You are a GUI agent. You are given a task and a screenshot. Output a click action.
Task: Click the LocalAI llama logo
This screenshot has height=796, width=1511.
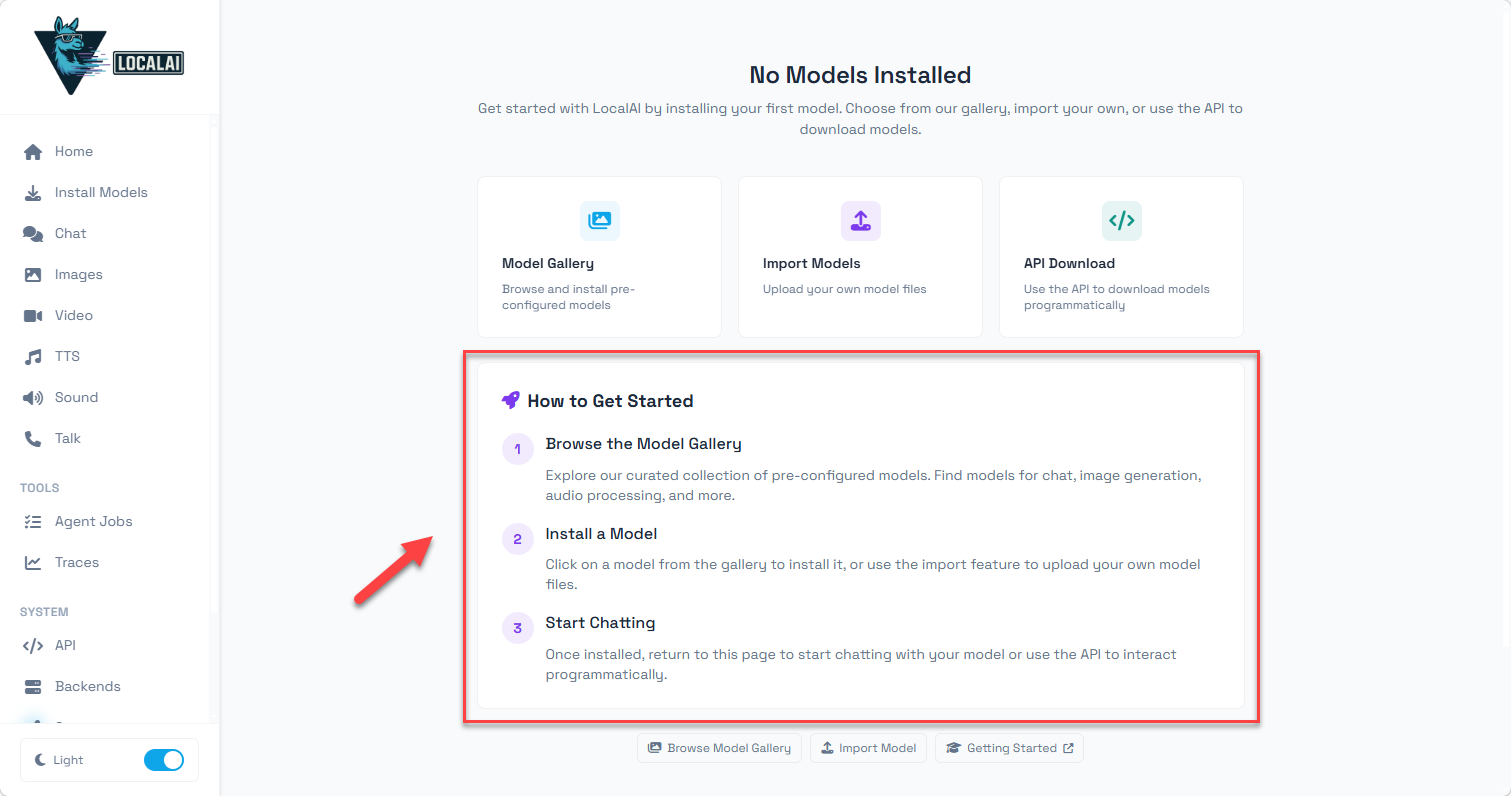[108, 56]
